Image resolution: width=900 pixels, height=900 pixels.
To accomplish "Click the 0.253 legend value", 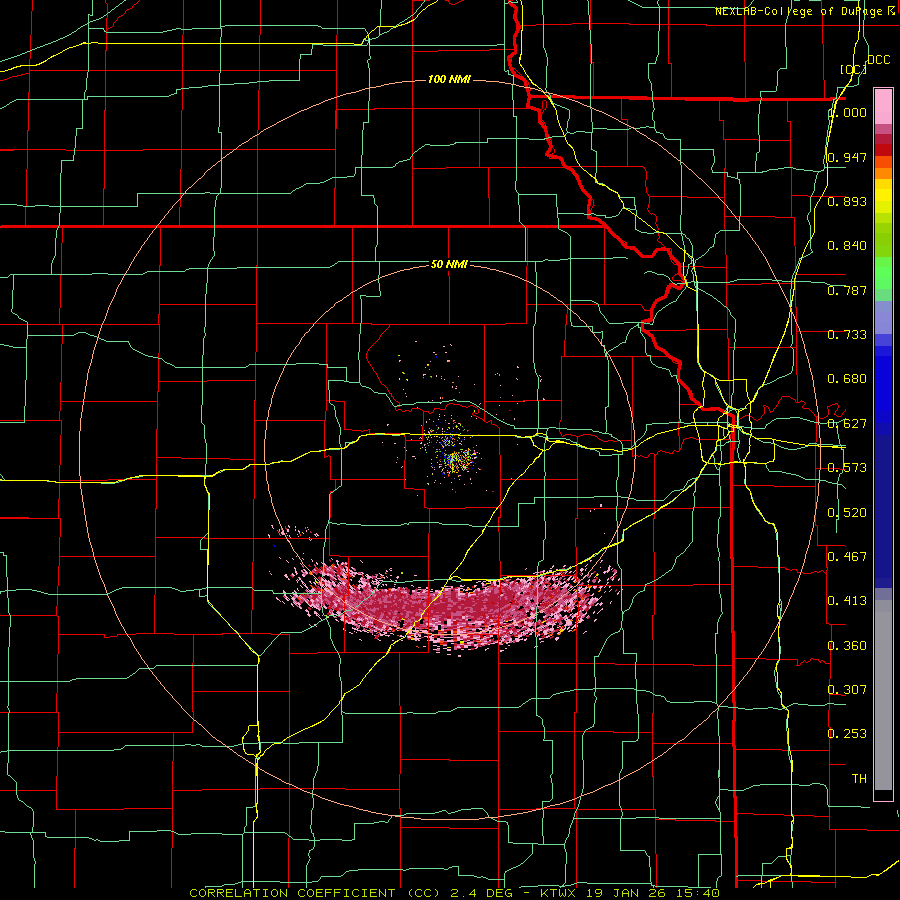I will pos(847,734).
